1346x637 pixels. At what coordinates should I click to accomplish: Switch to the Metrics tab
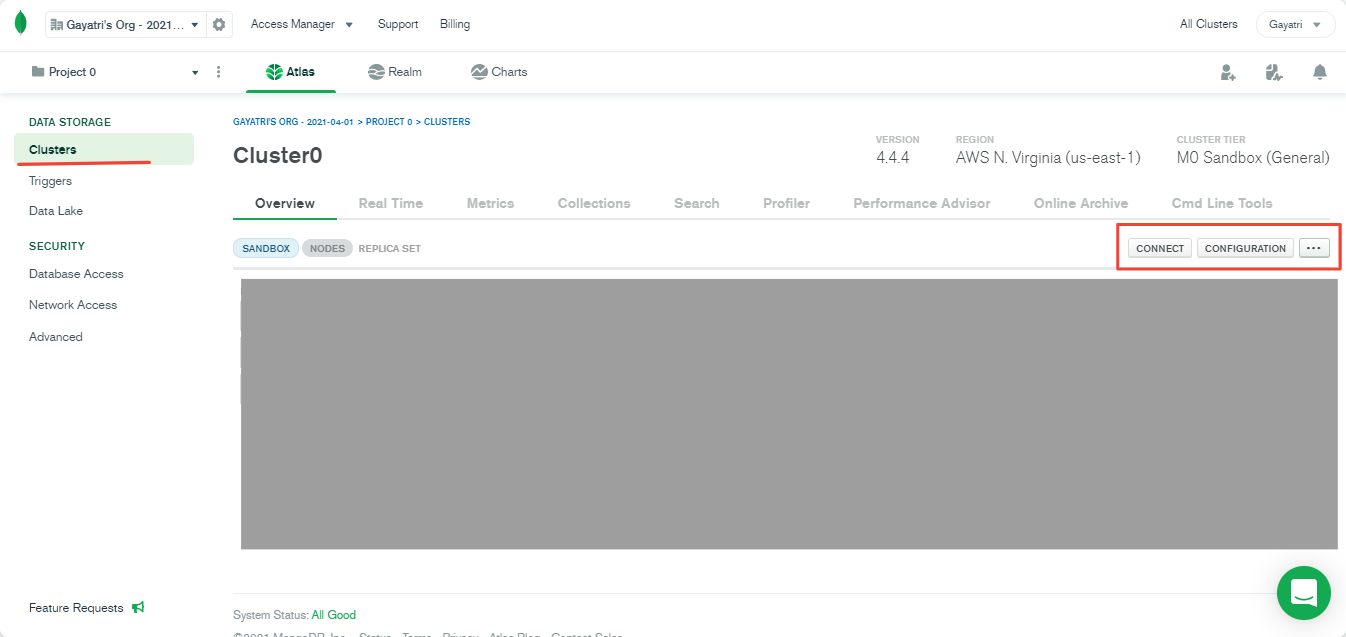[x=490, y=203]
